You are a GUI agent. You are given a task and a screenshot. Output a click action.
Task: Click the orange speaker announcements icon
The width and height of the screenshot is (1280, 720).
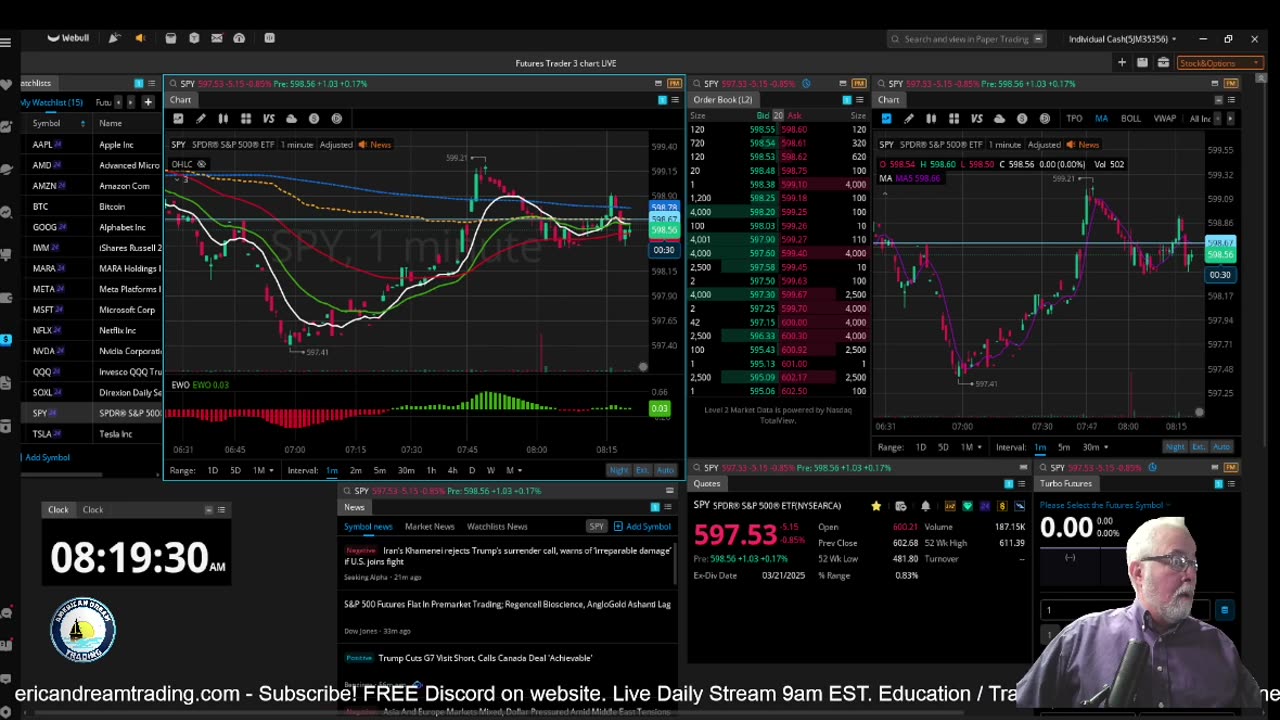point(140,38)
